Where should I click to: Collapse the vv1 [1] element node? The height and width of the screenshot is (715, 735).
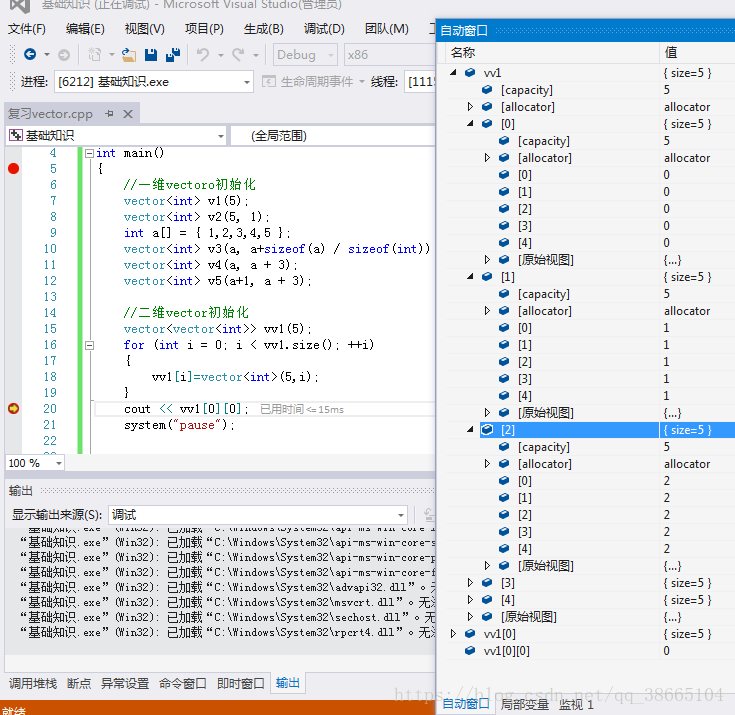coord(470,277)
